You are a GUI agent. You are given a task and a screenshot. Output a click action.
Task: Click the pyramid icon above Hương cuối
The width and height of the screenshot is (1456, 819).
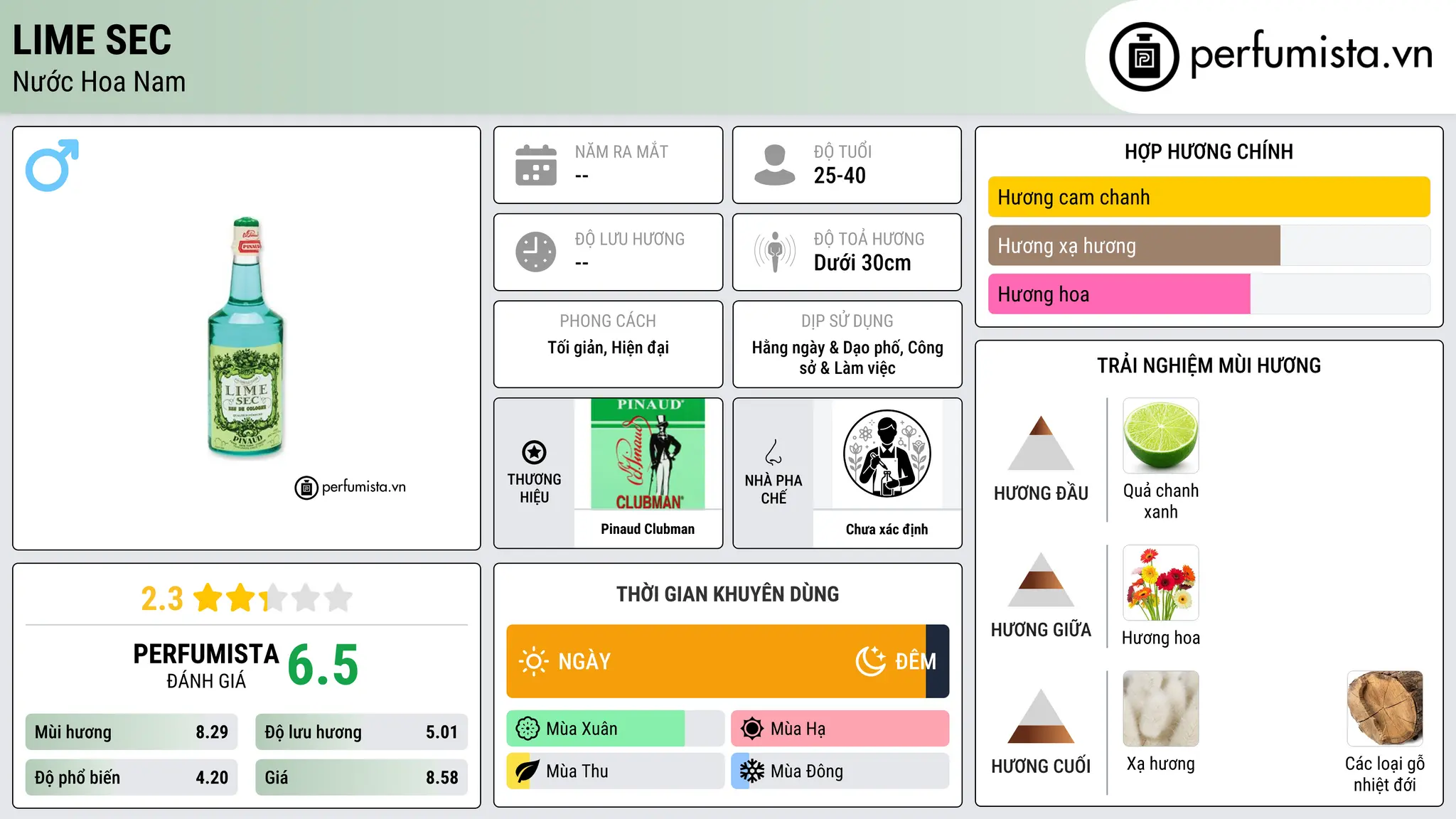1041,716
